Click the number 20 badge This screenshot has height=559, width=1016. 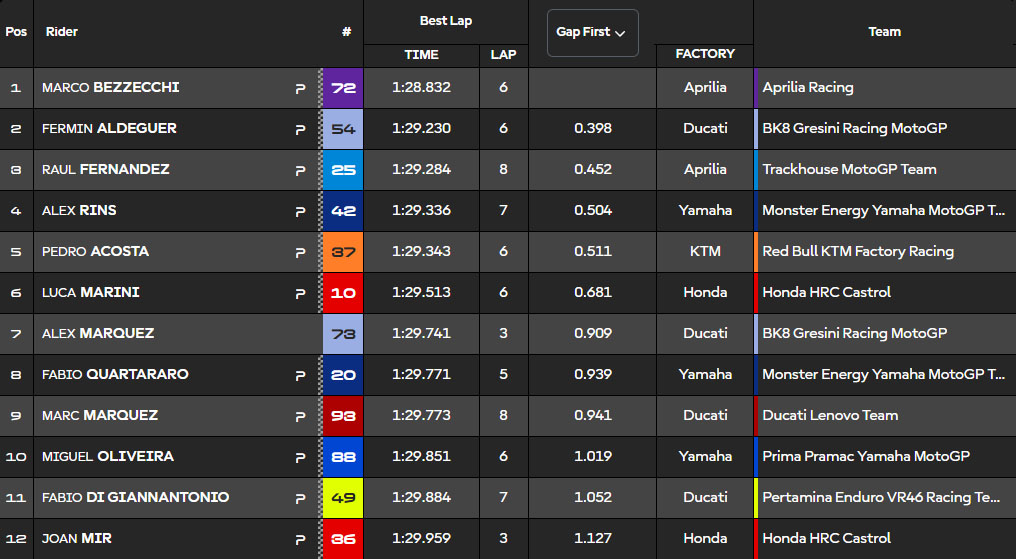coord(343,374)
